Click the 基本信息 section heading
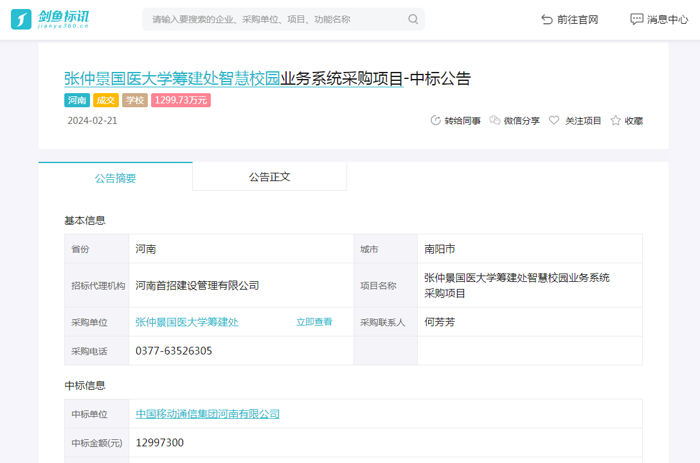This screenshot has height=463, width=700. [x=85, y=221]
